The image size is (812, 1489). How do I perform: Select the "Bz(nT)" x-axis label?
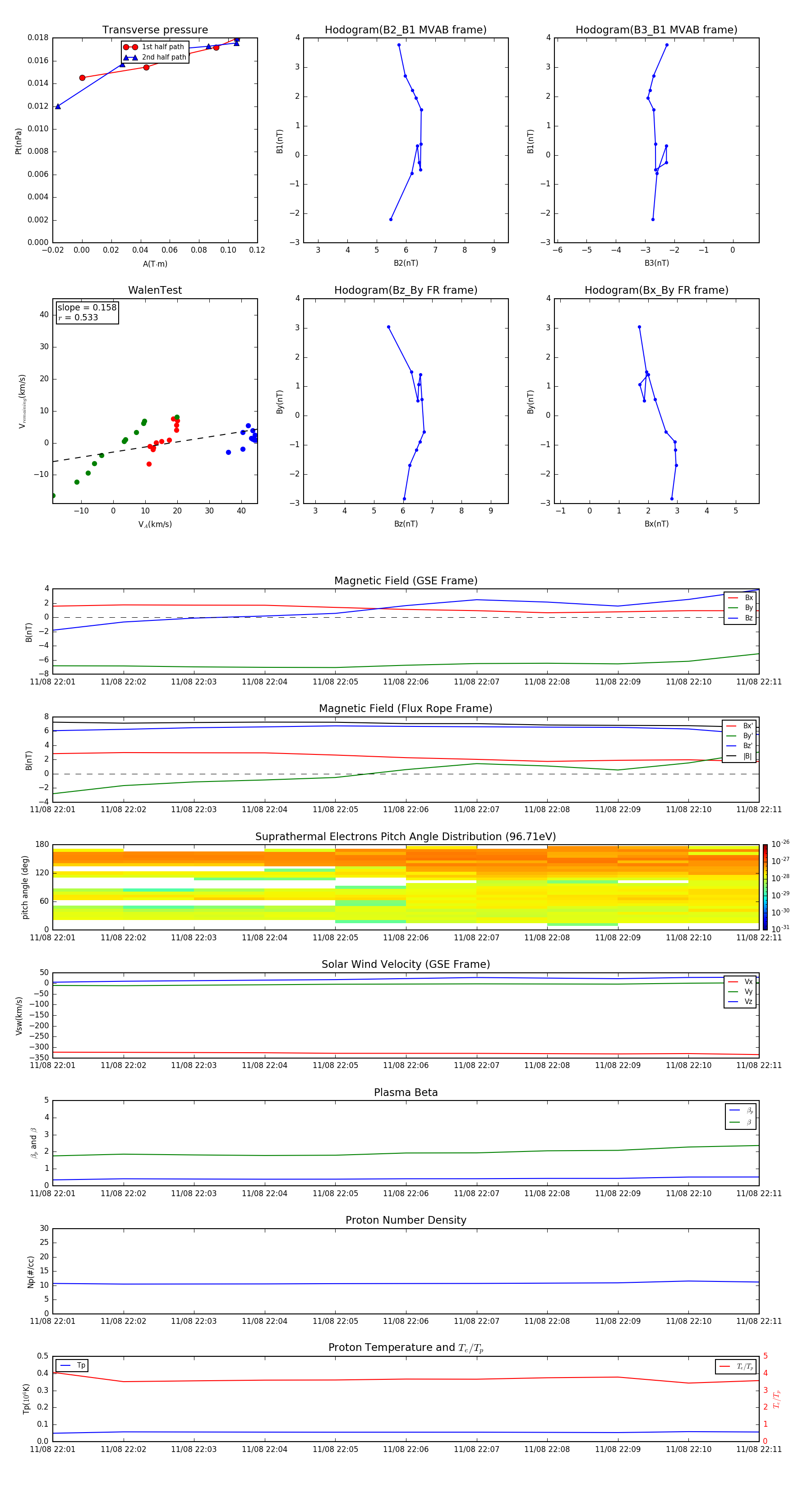coord(406,524)
